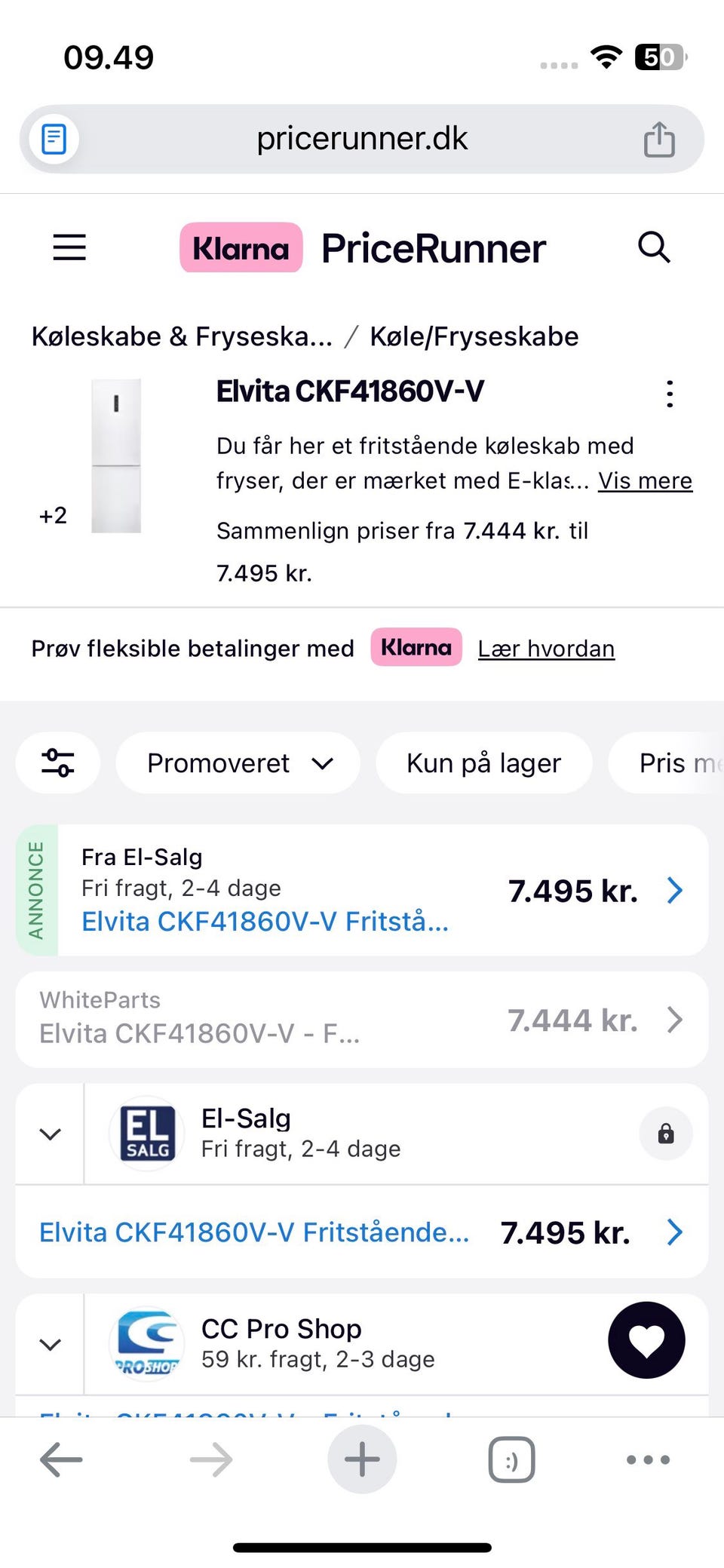Go to Køle/Fryseskabe breadcrumb category
724x1568 pixels.
474,336
